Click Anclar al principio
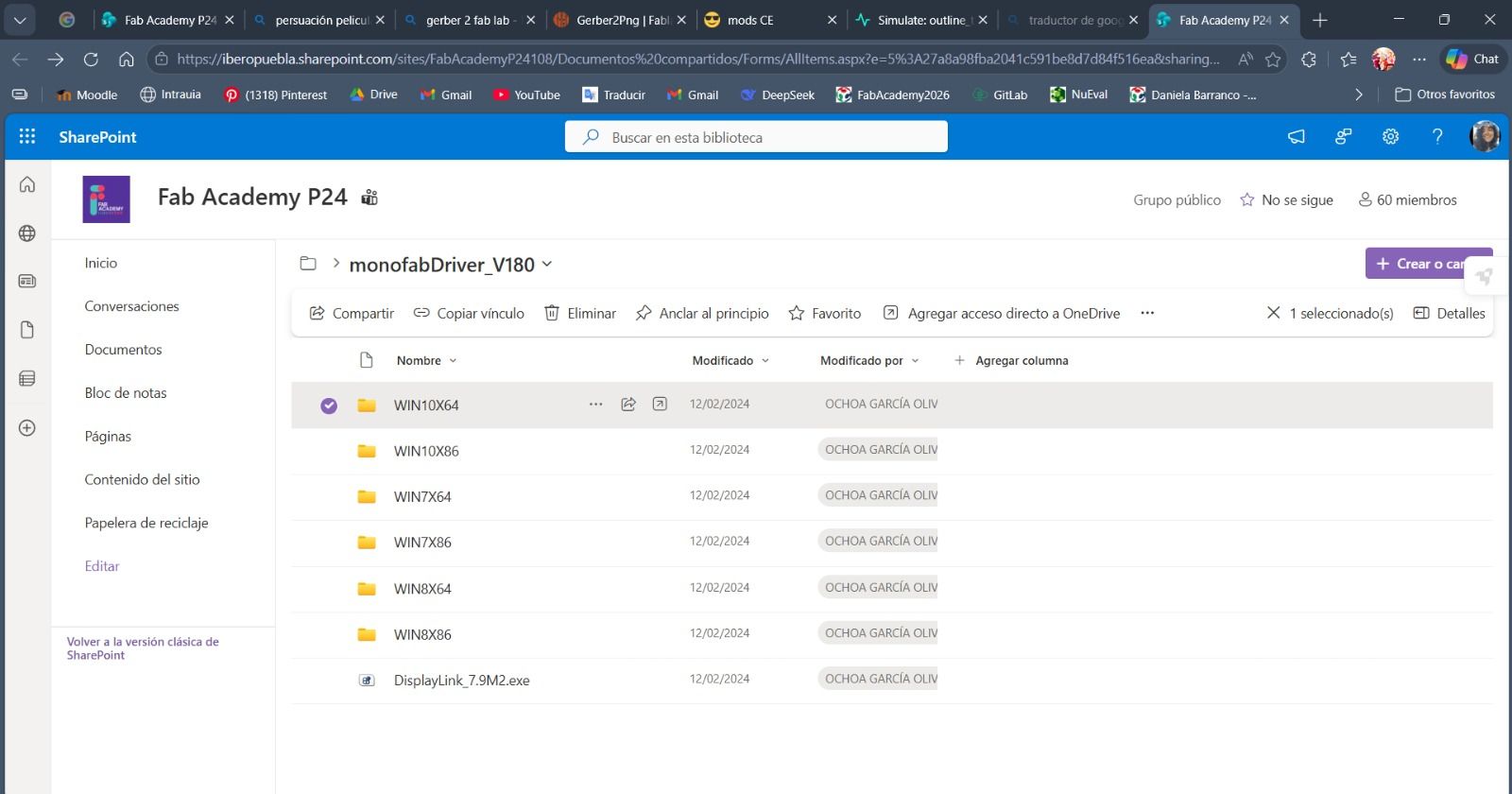Viewport: 1512px width, 794px height. point(702,313)
